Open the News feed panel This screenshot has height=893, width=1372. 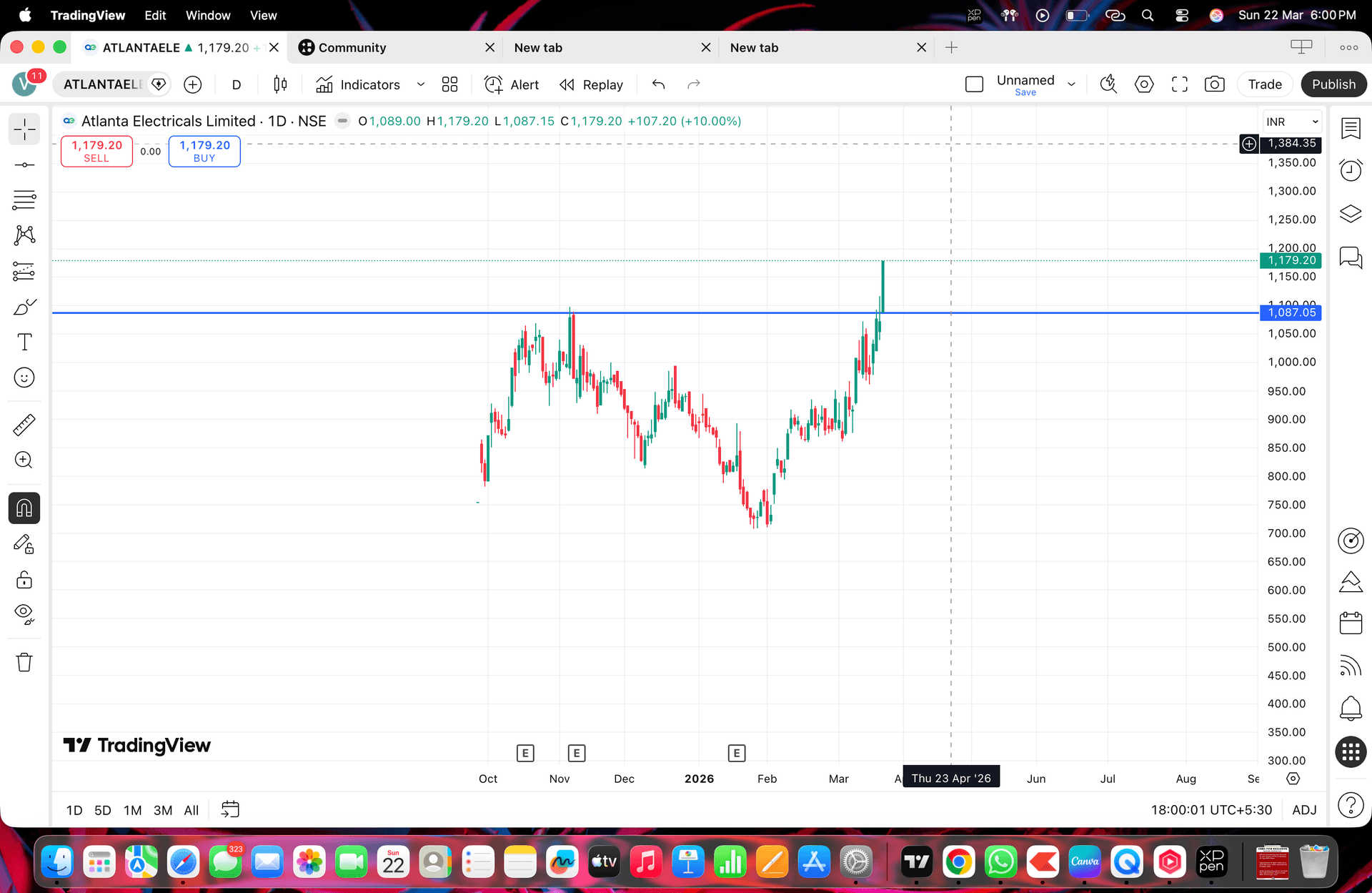coord(1351,666)
